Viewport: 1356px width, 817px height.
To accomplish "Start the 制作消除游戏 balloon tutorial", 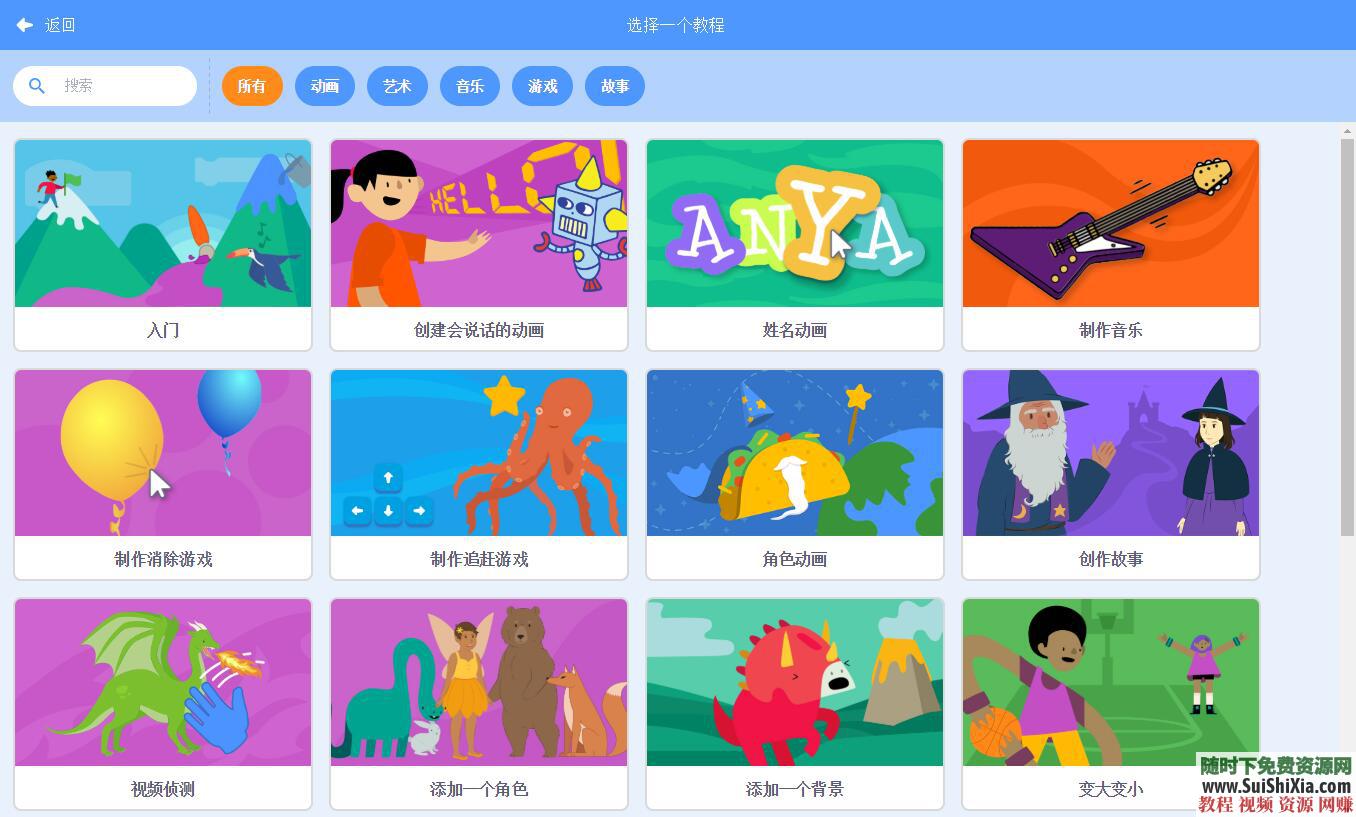I will 163,474.
